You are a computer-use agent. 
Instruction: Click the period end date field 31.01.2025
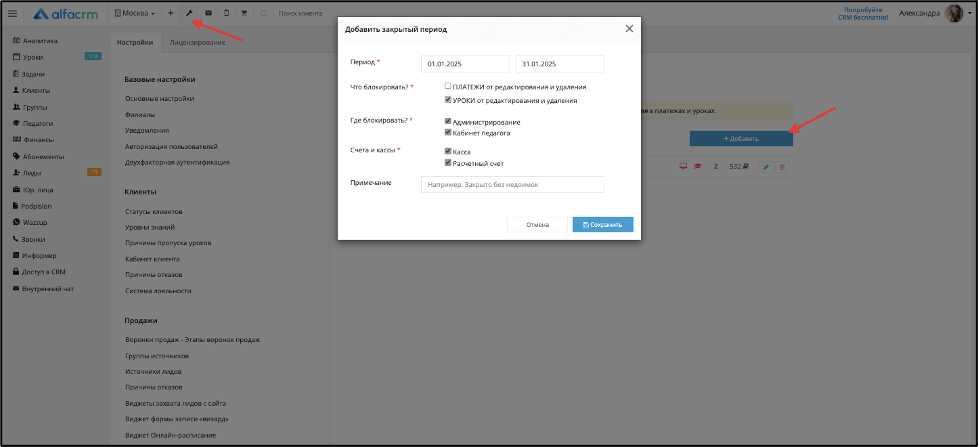tap(560, 64)
